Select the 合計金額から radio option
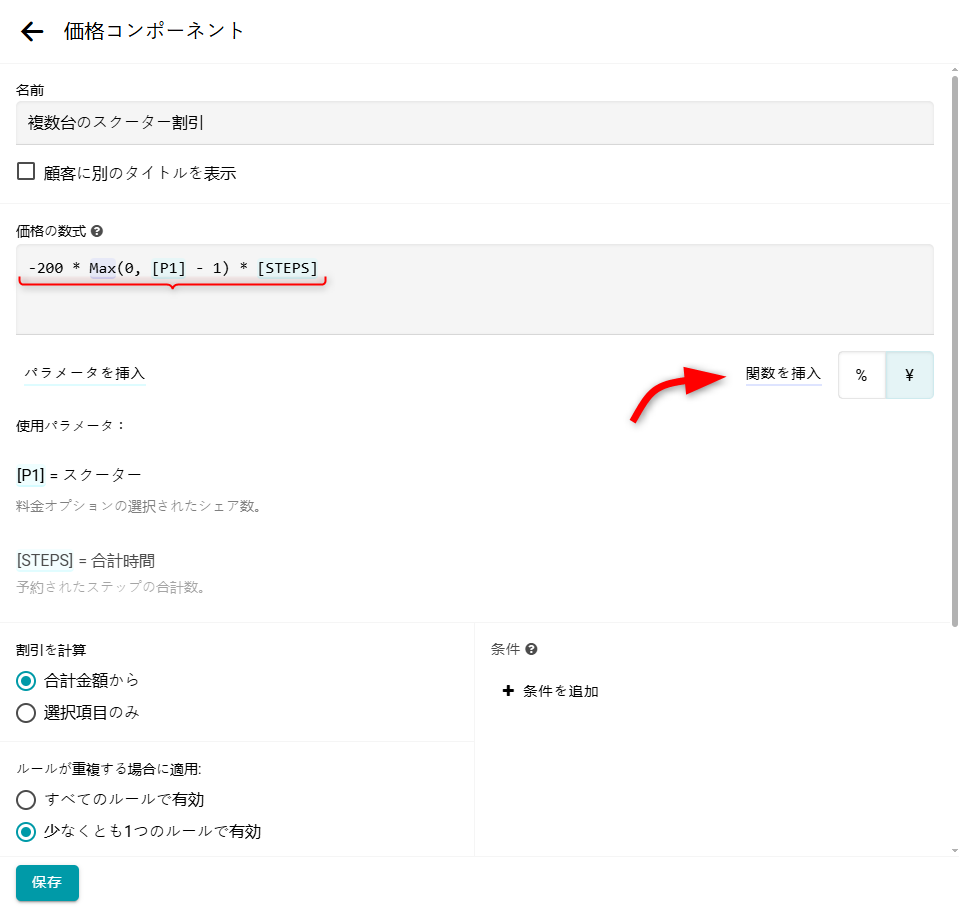 pos(26,681)
